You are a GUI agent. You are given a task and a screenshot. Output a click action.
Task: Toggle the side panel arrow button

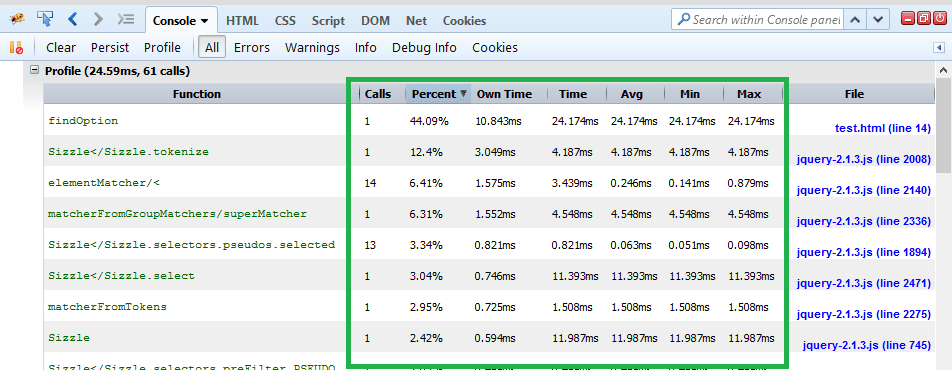[x=938, y=47]
